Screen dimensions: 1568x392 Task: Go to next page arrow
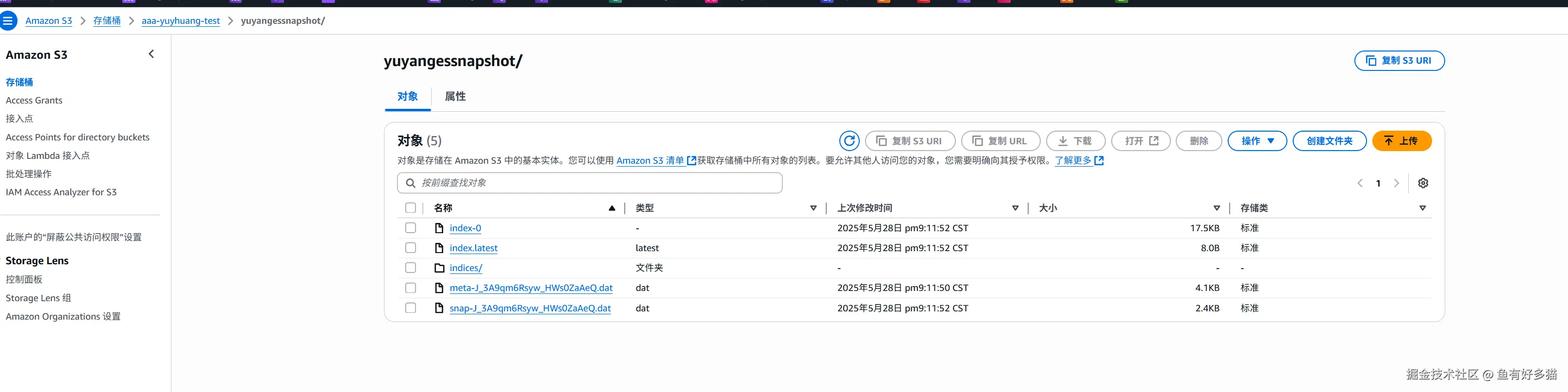pos(1396,183)
